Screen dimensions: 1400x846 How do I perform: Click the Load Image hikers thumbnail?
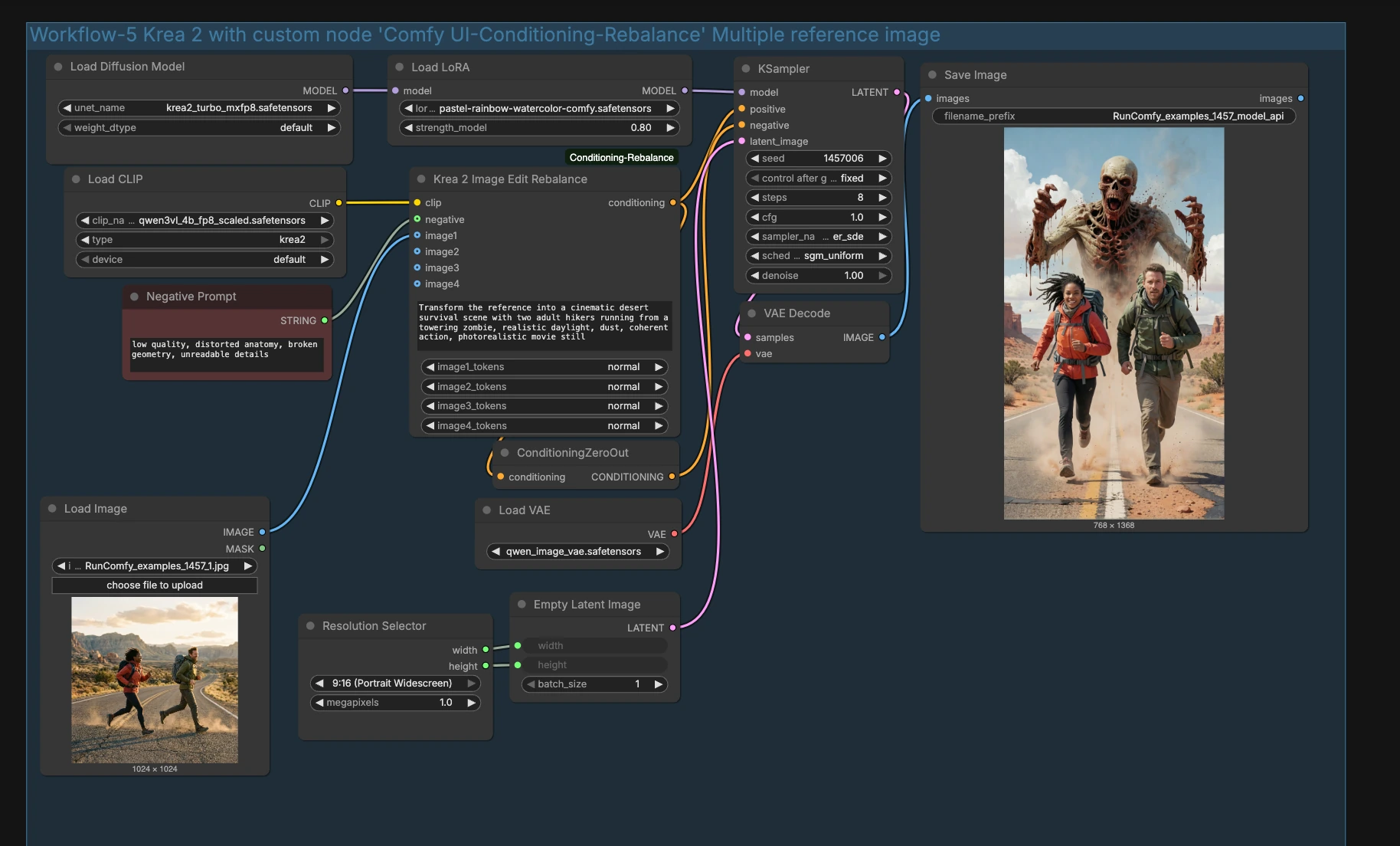click(x=155, y=680)
